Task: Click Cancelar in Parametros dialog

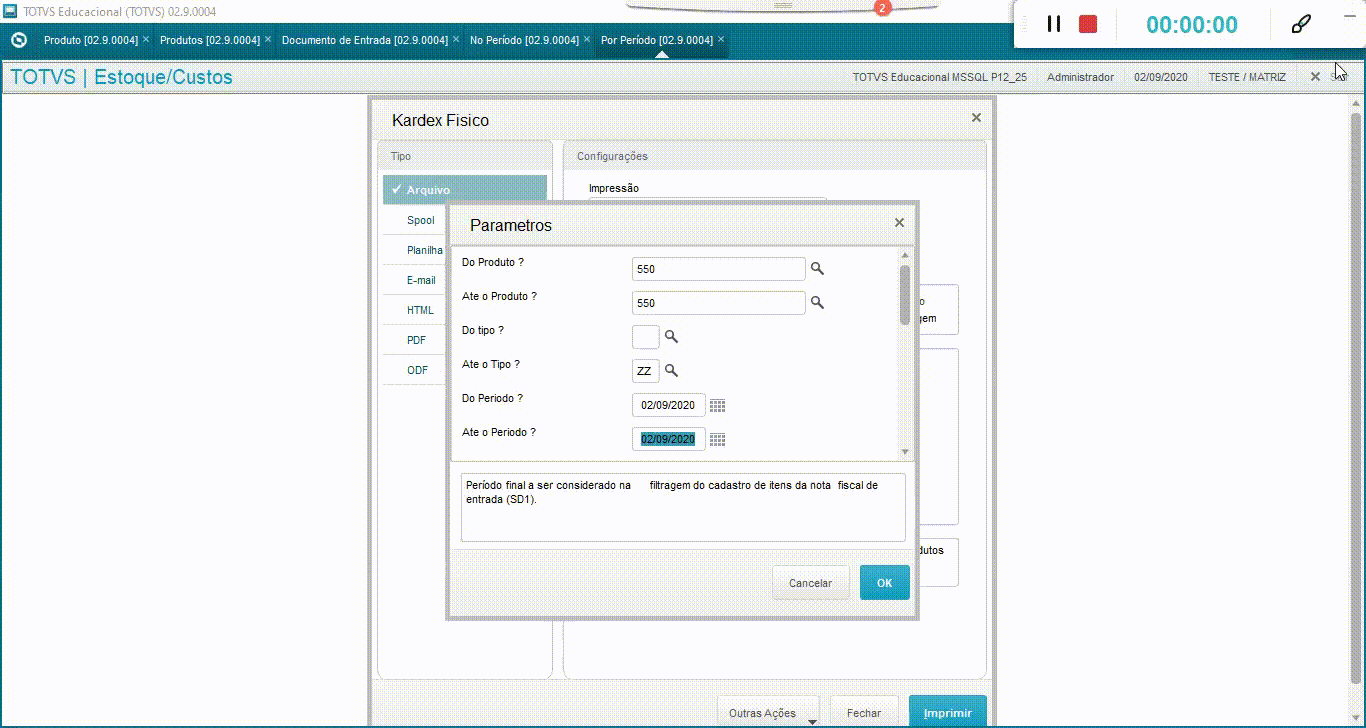Action: 811,582
